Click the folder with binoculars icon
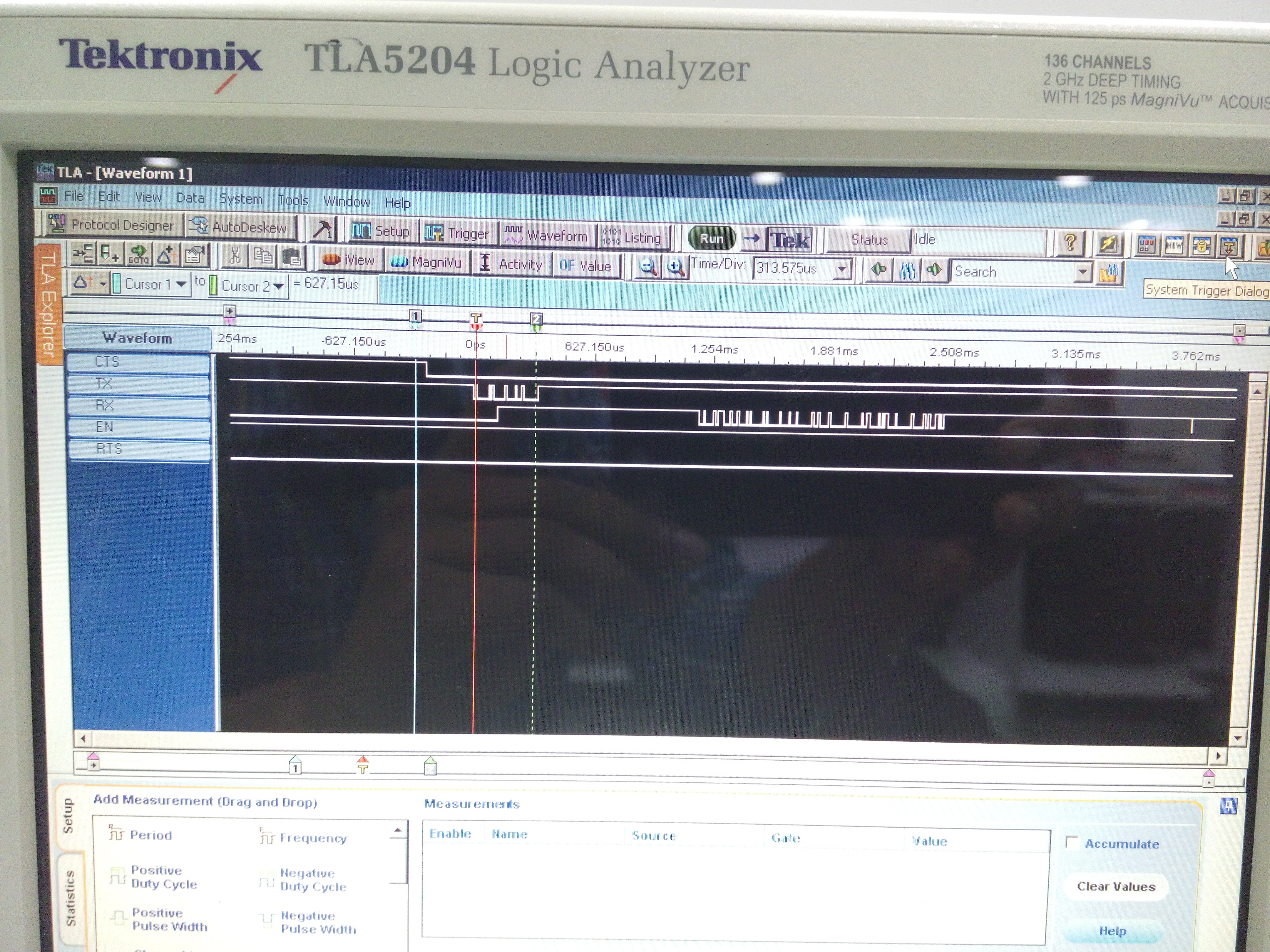This screenshot has height=952, width=1270. click(1109, 273)
